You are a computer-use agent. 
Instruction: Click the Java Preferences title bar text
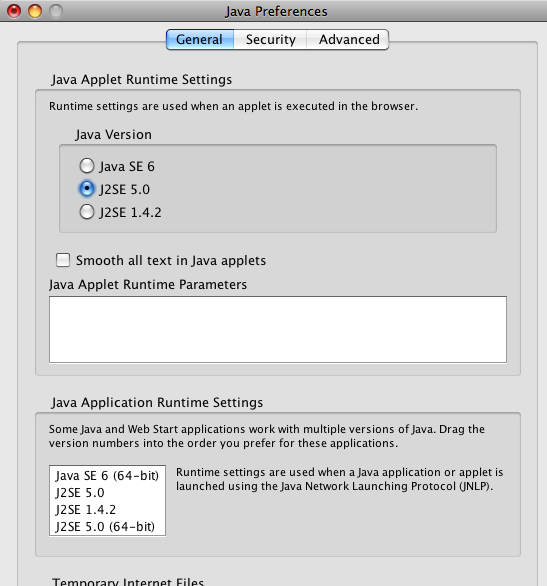tap(276, 11)
